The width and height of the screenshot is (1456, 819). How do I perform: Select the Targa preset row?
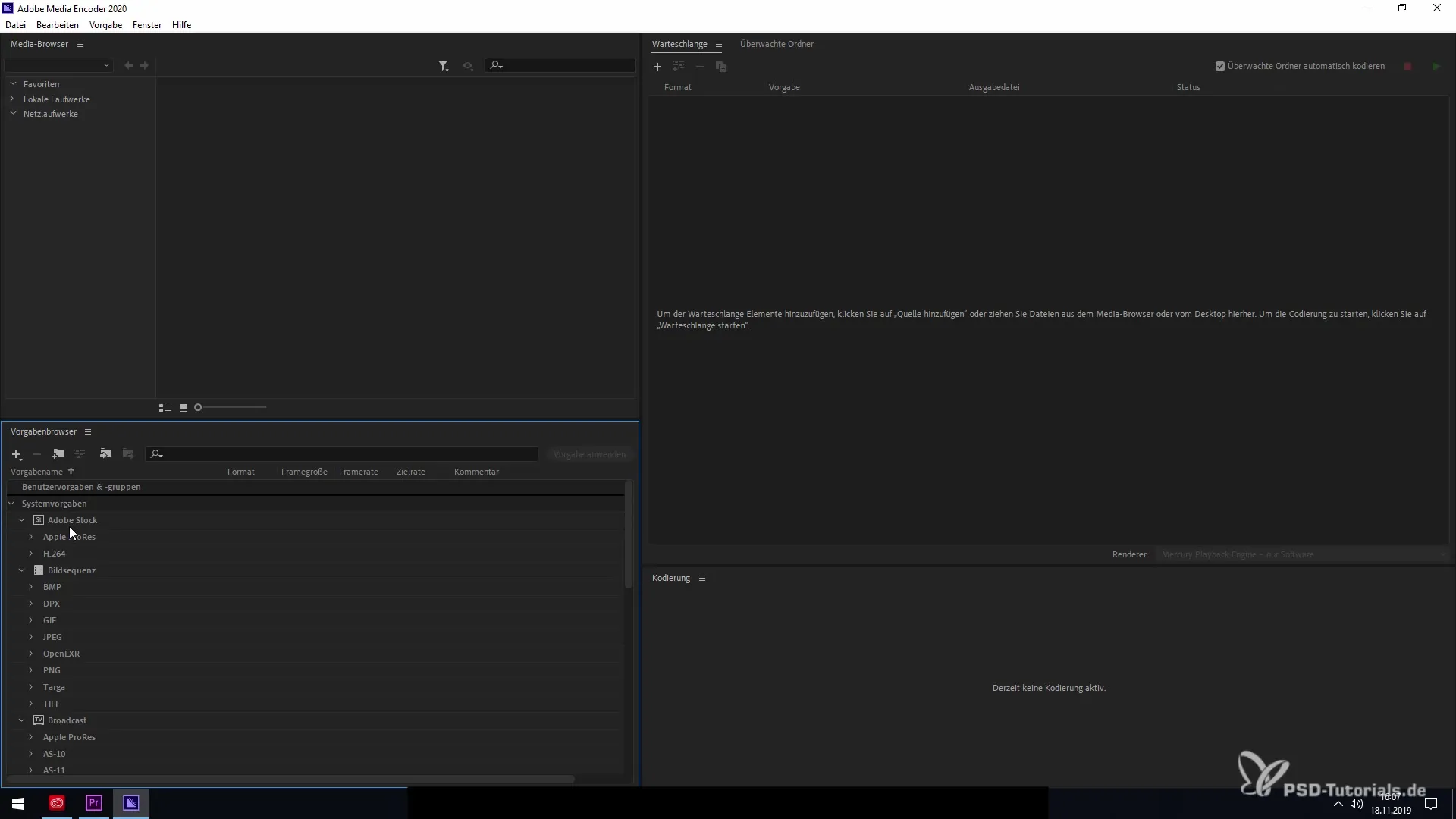point(315,687)
